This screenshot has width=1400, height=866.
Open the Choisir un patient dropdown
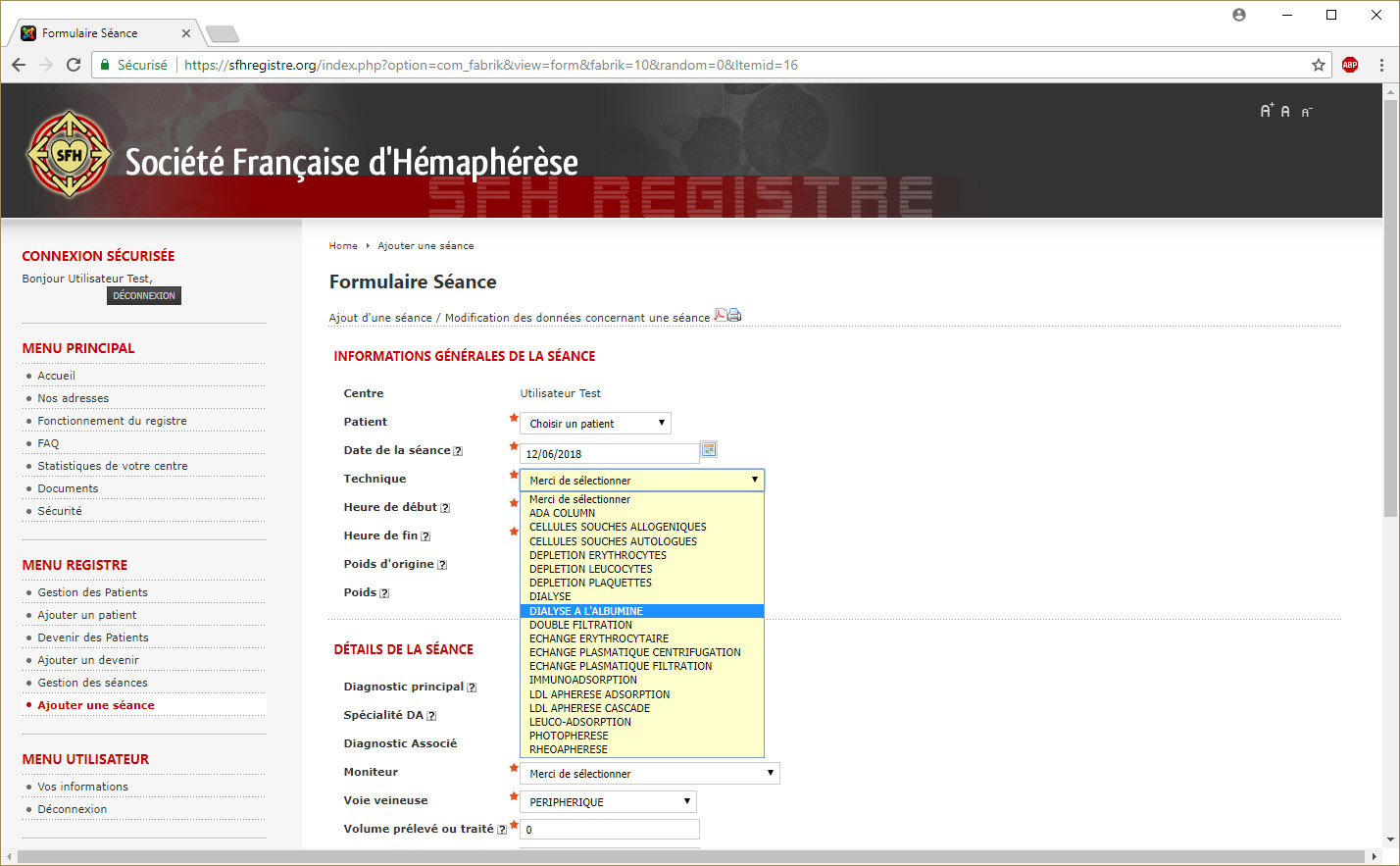click(x=595, y=424)
